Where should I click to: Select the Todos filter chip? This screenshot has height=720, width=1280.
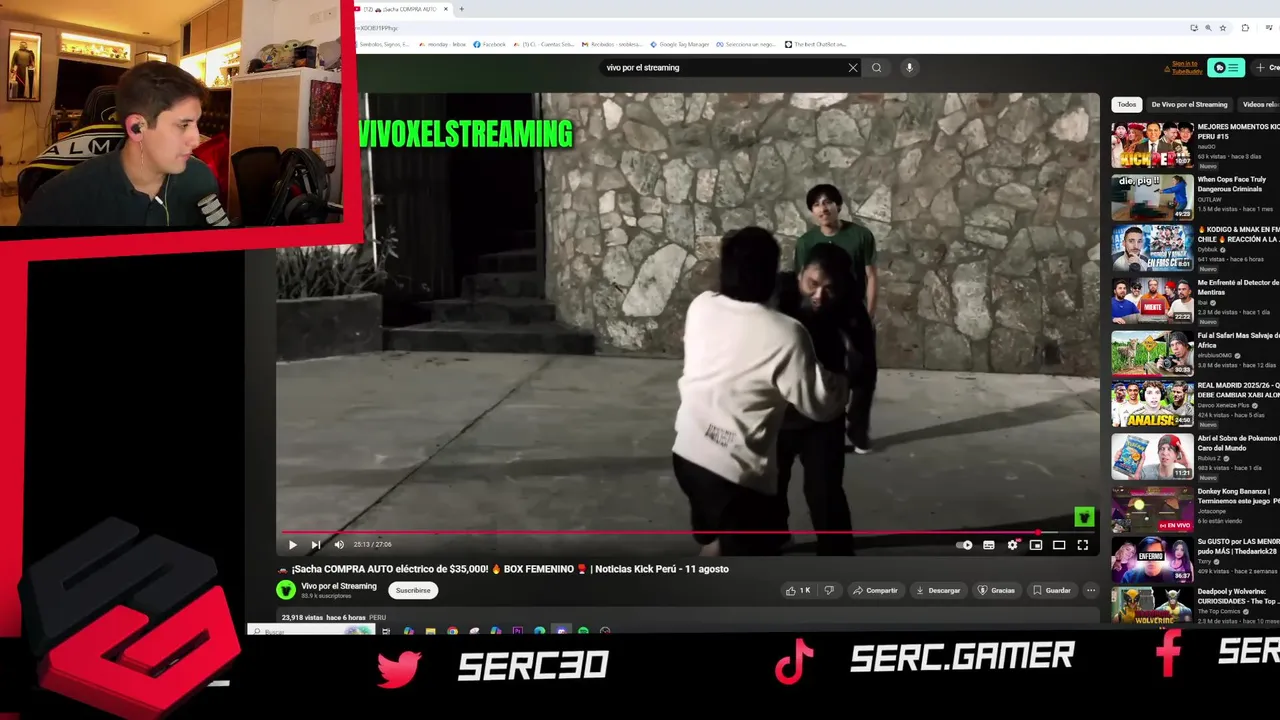pyautogui.click(x=1127, y=104)
